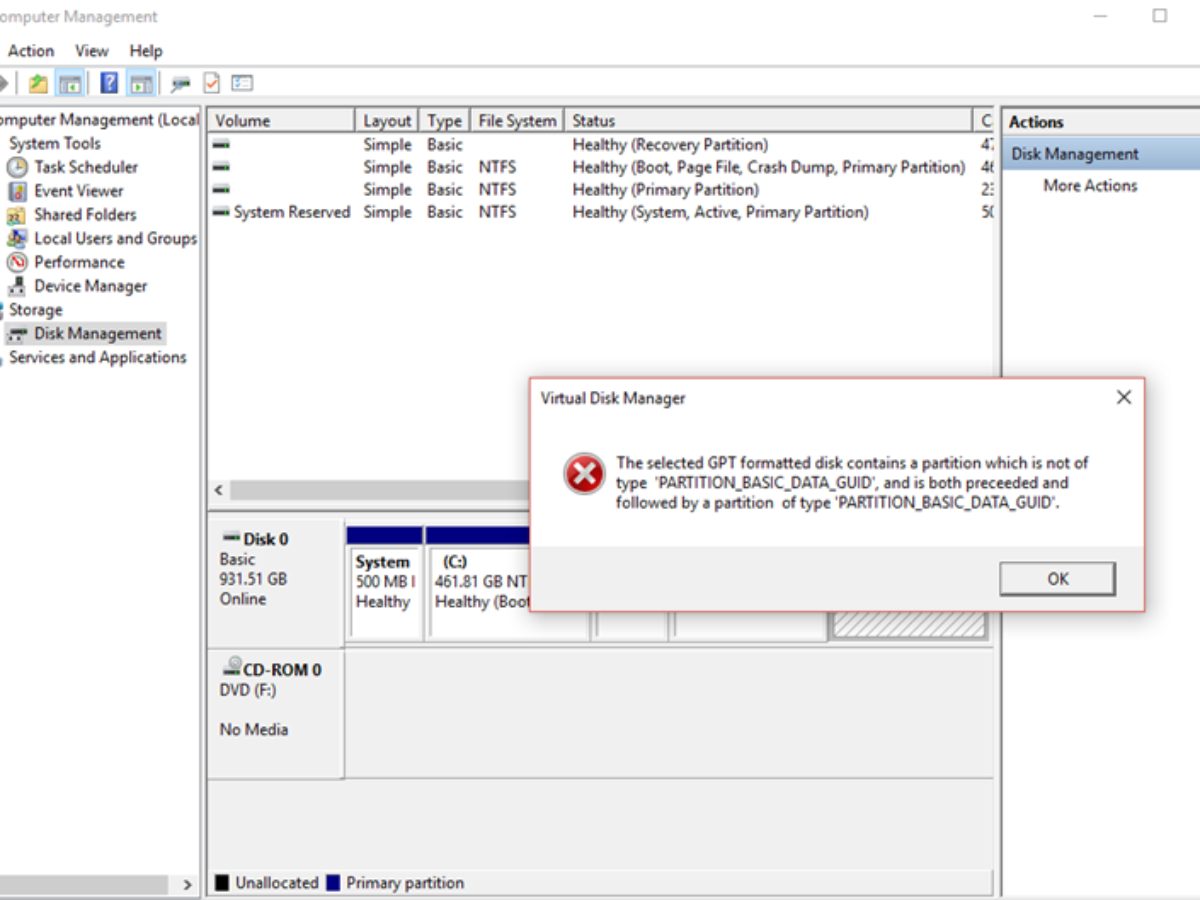Screen dimensions: 1200x900
Task: Sort by the Layout column header
Action: pyautogui.click(x=387, y=121)
